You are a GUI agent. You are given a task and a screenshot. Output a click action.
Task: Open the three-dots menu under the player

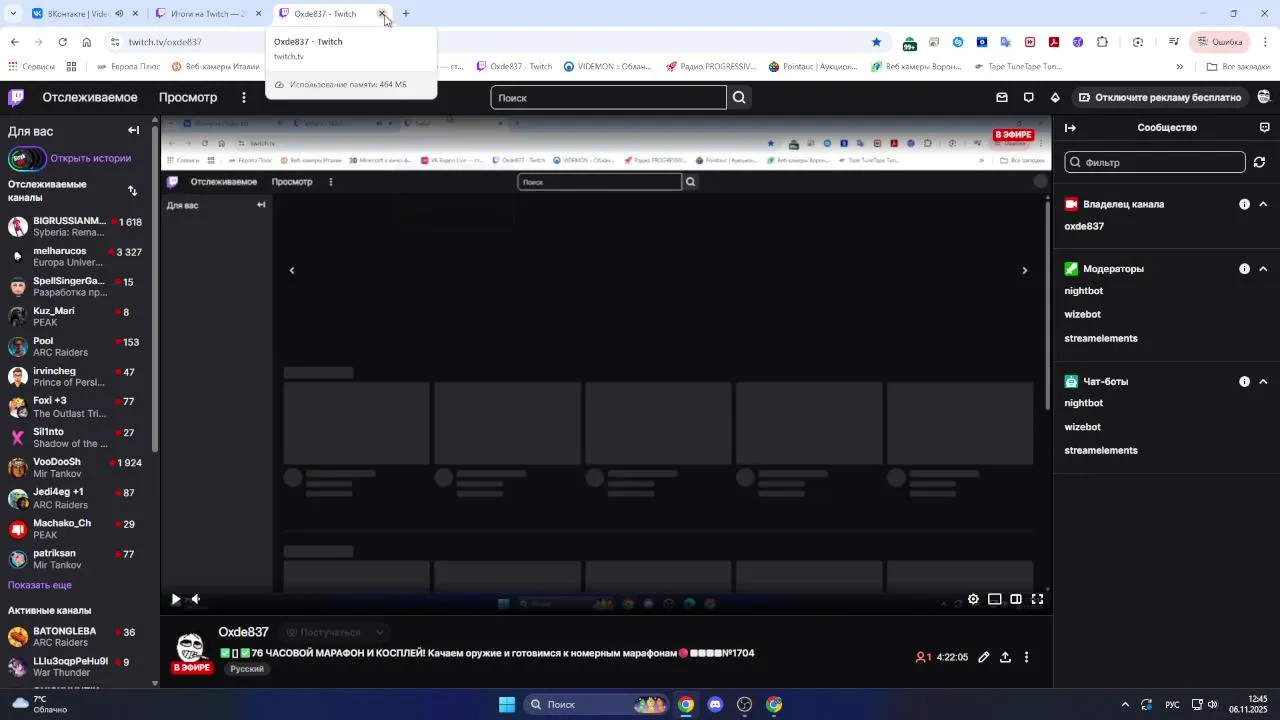click(1026, 657)
